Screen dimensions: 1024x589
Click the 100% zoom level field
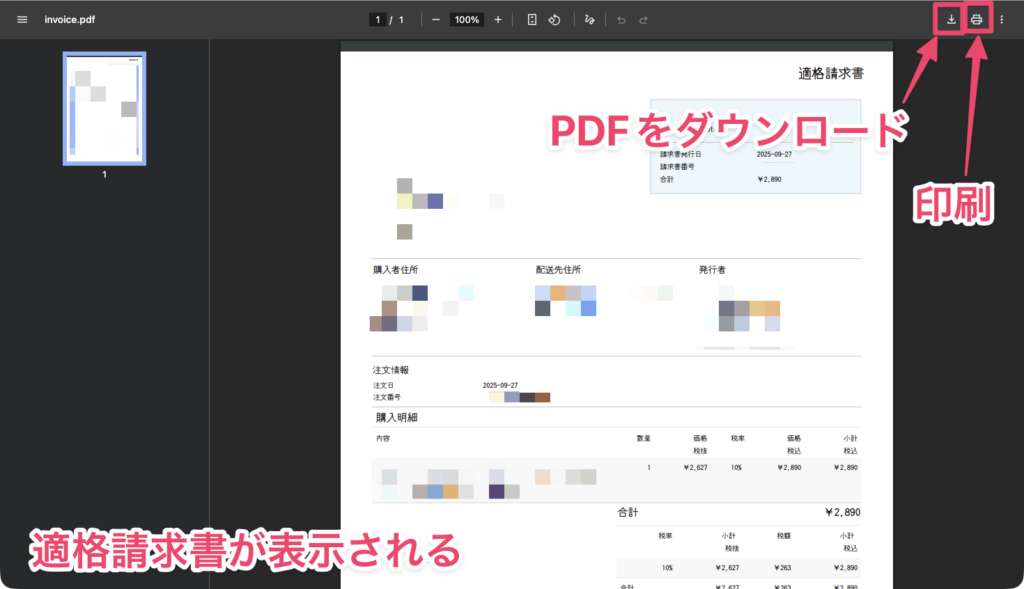(466, 20)
